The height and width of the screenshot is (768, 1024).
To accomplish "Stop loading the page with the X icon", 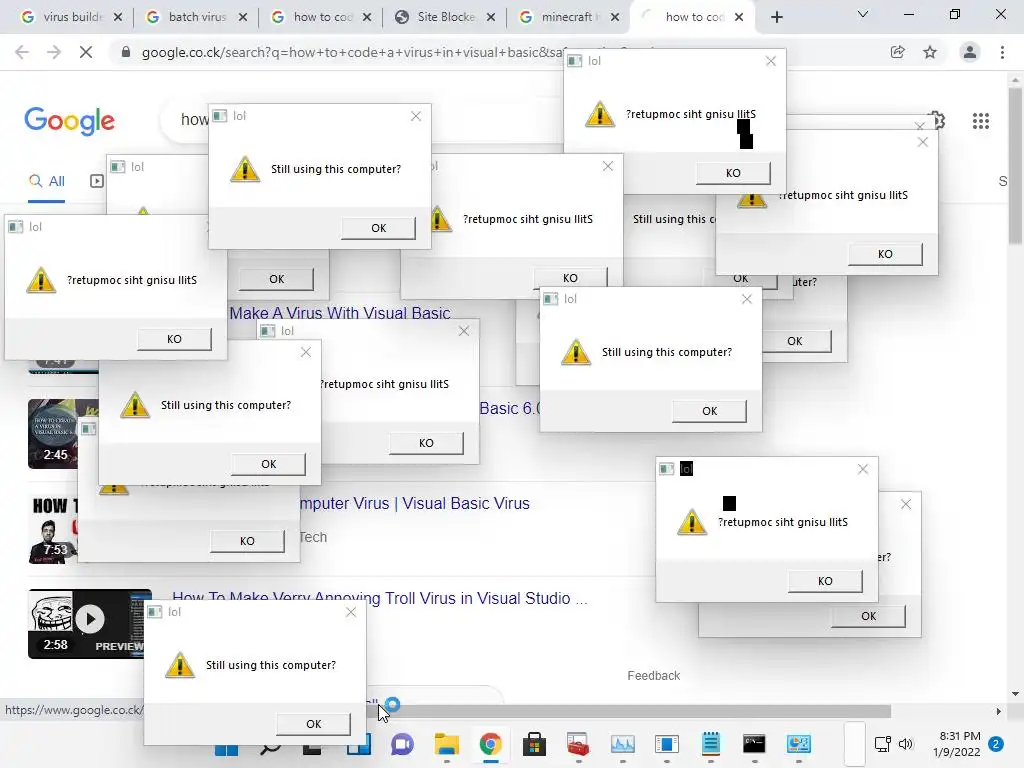I will coord(86,52).
